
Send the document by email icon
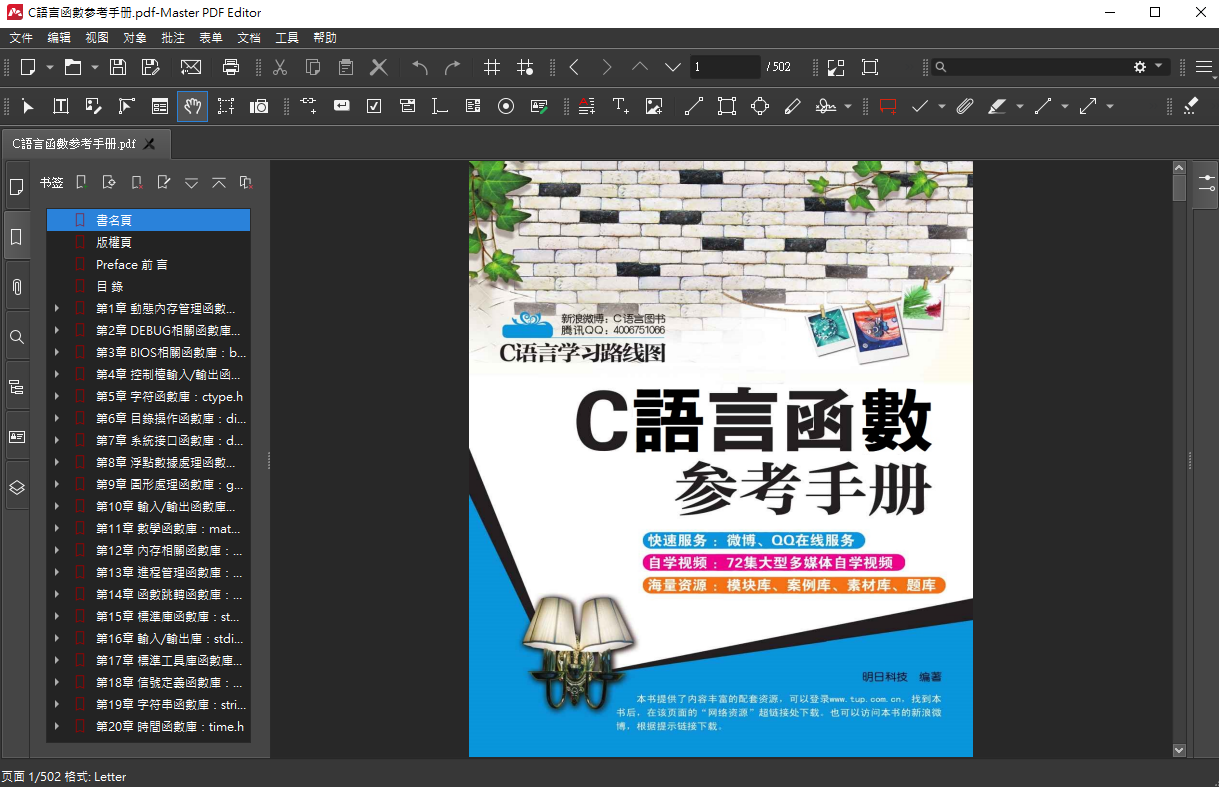191,67
